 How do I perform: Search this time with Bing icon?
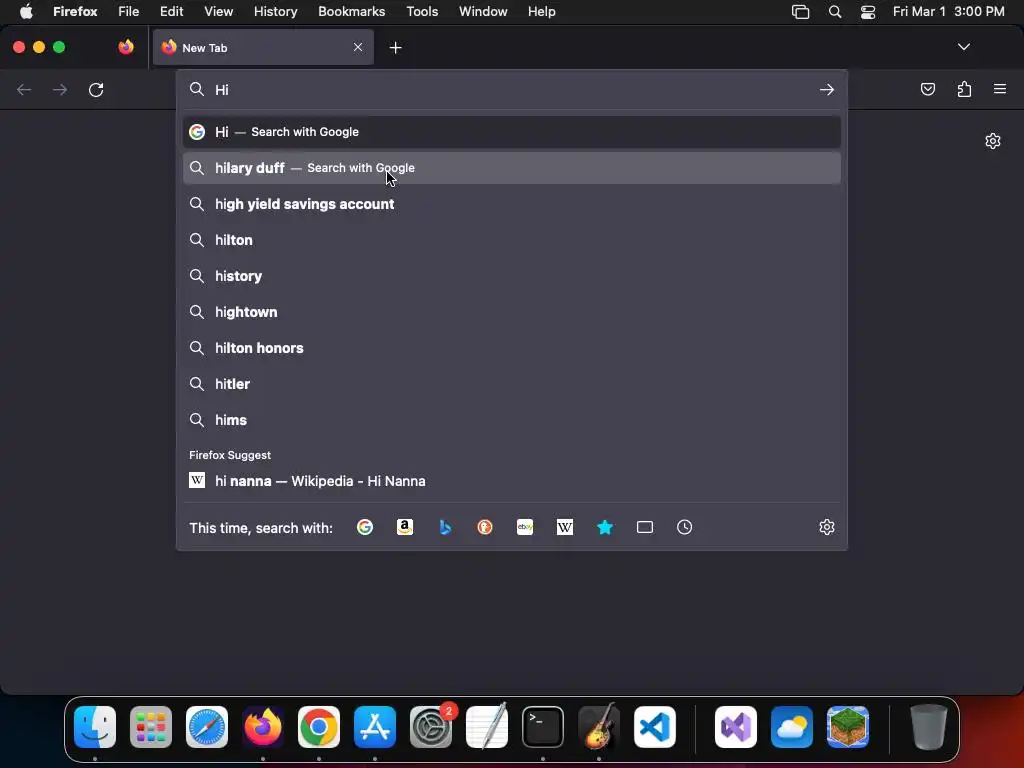445,527
